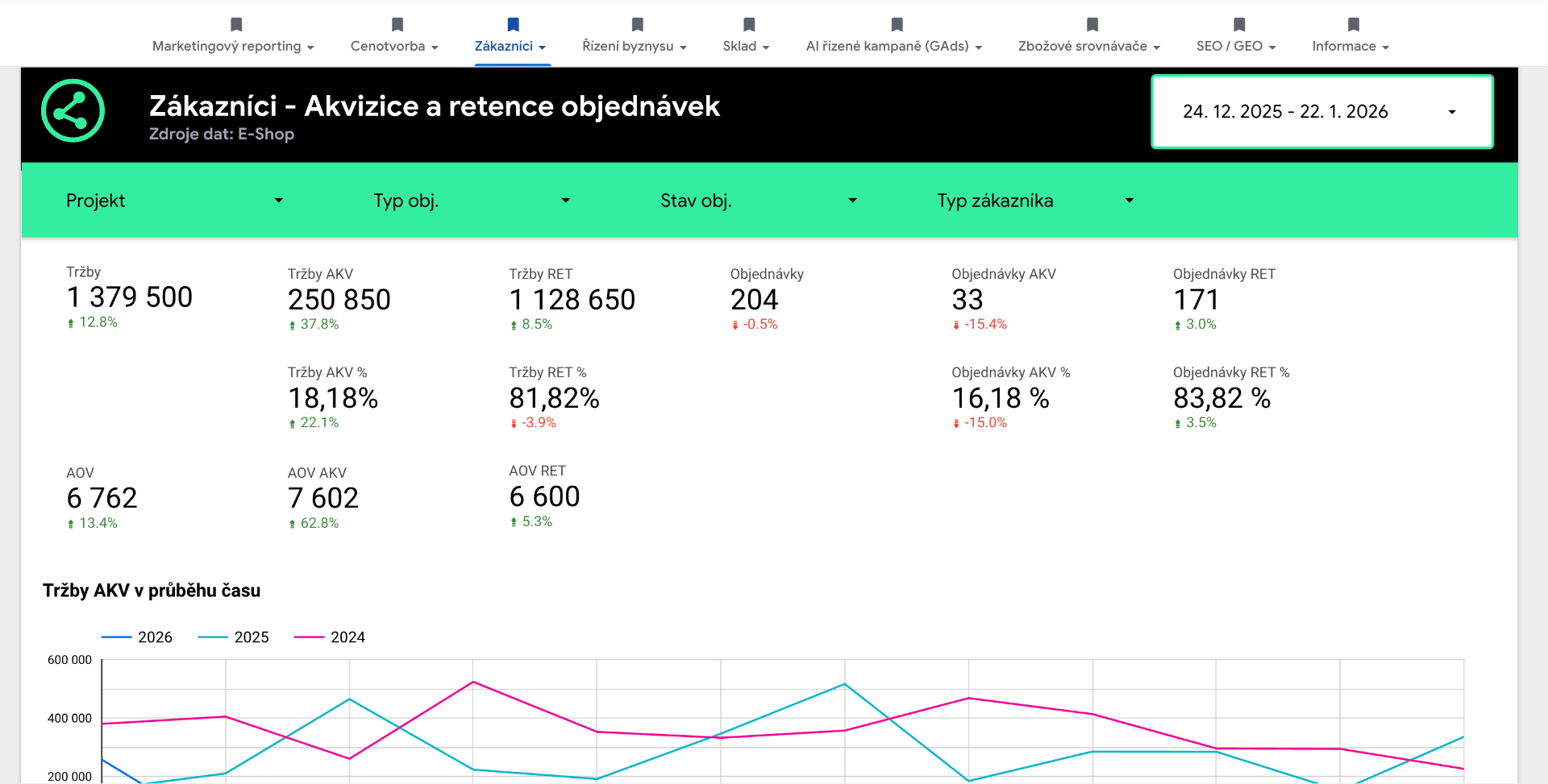Click the Tržby RET value 1 128 650
The width and height of the screenshot is (1548, 784).
click(572, 300)
